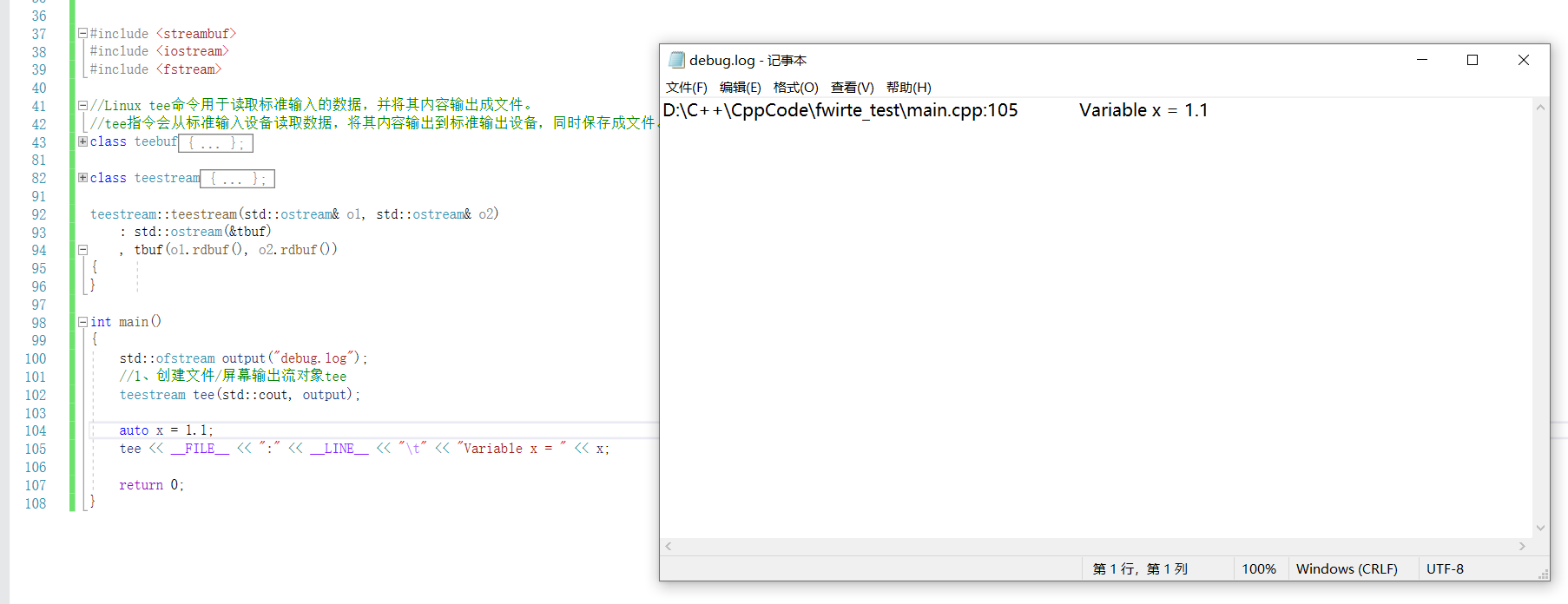This screenshot has width=1568, height=604.
Task: Click the Notepad document icon in title bar
Action: 676,60
